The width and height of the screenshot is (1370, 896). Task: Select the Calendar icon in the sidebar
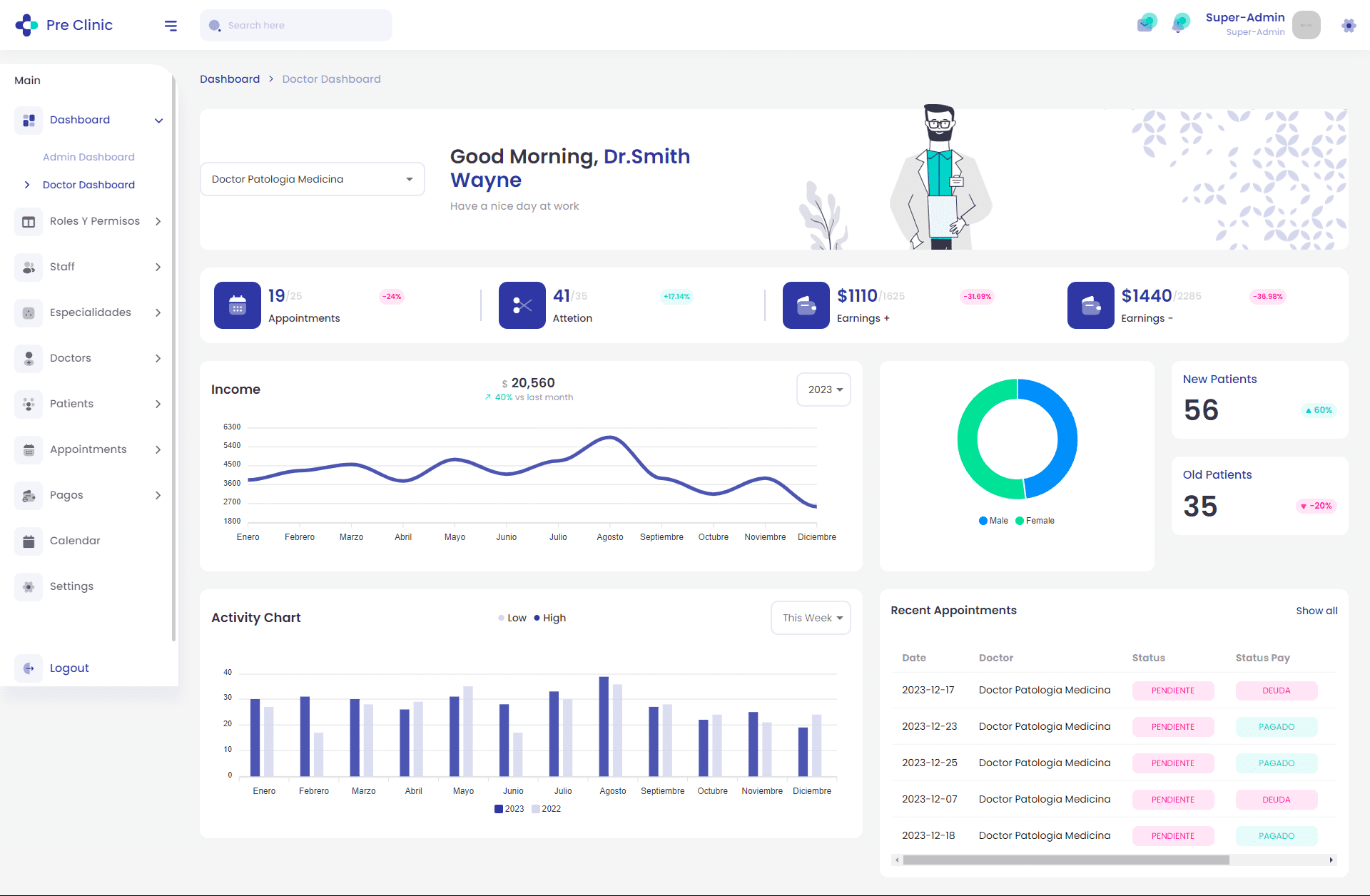[29, 541]
